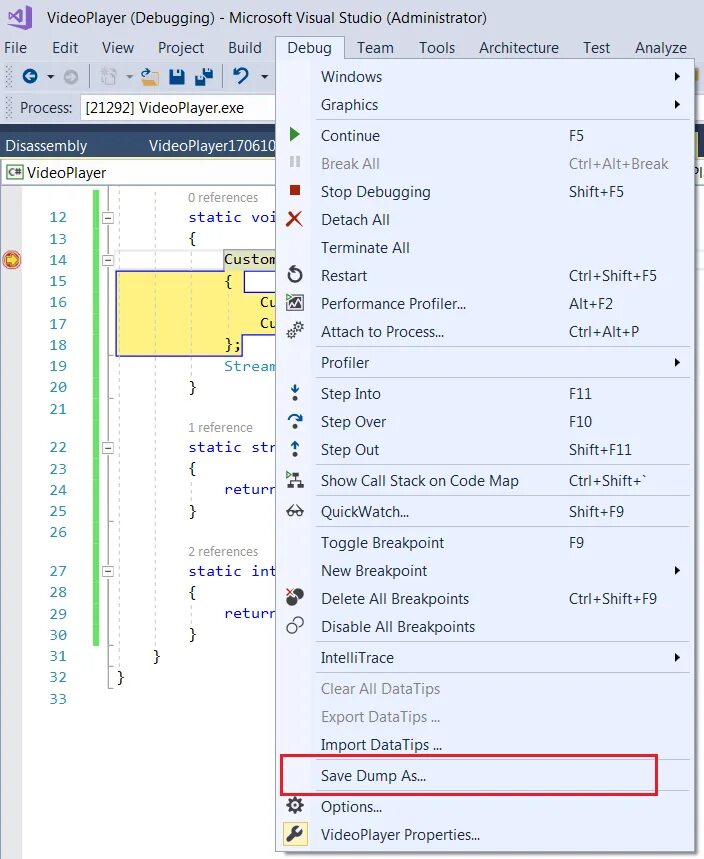Click the Options gear icon
This screenshot has height=859, width=704.
tap(295, 805)
